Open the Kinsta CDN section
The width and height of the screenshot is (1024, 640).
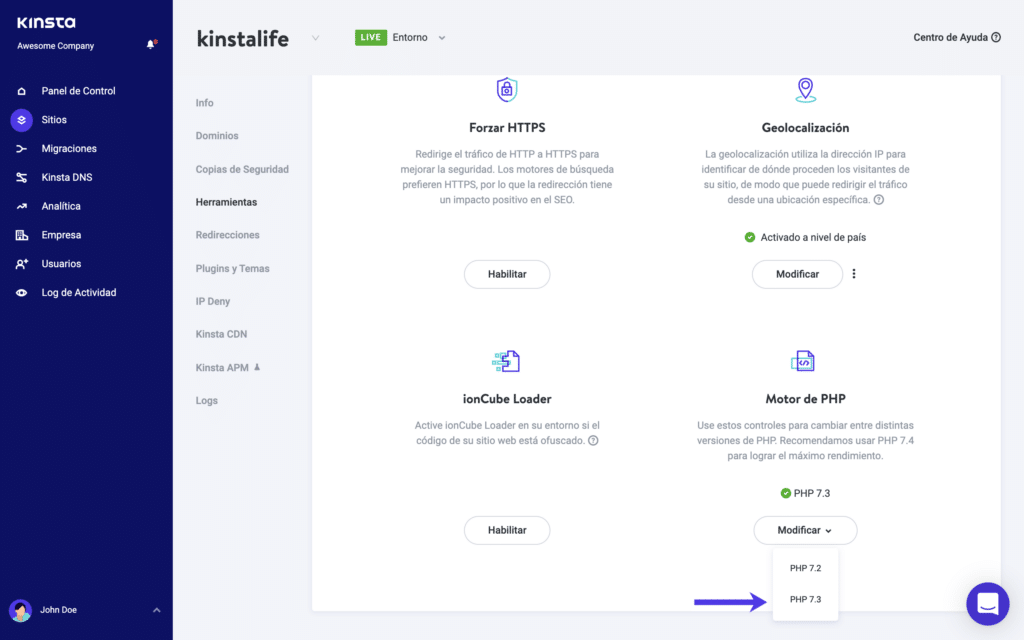[x=222, y=334]
